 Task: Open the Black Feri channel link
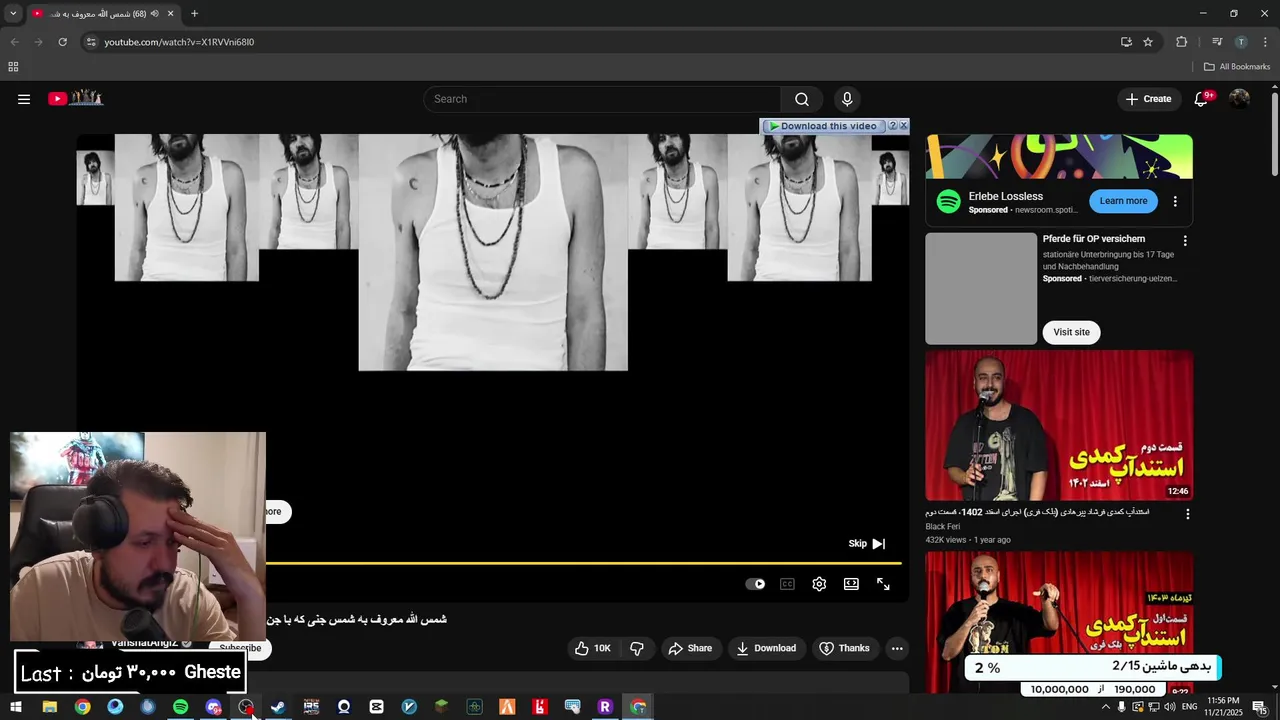click(x=942, y=526)
